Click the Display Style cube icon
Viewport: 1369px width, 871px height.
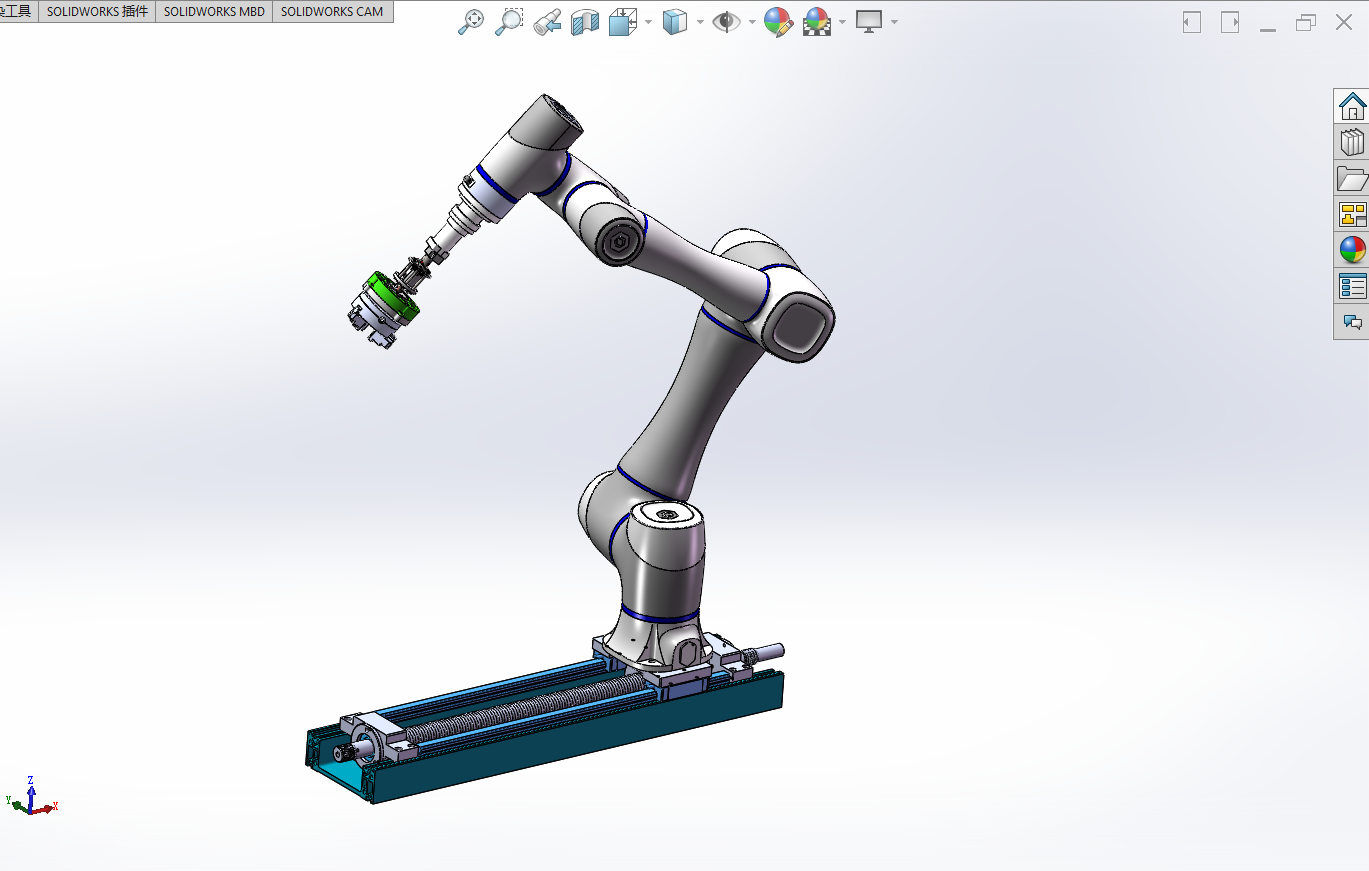pyautogui.click(x=675, y=22)
